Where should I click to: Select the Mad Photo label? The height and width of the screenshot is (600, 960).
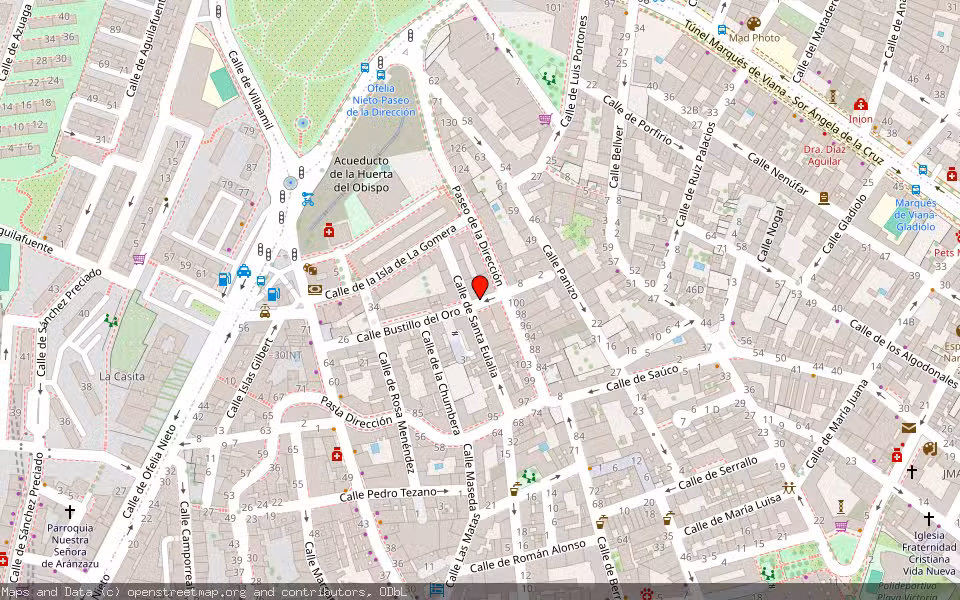click(754, 37)
